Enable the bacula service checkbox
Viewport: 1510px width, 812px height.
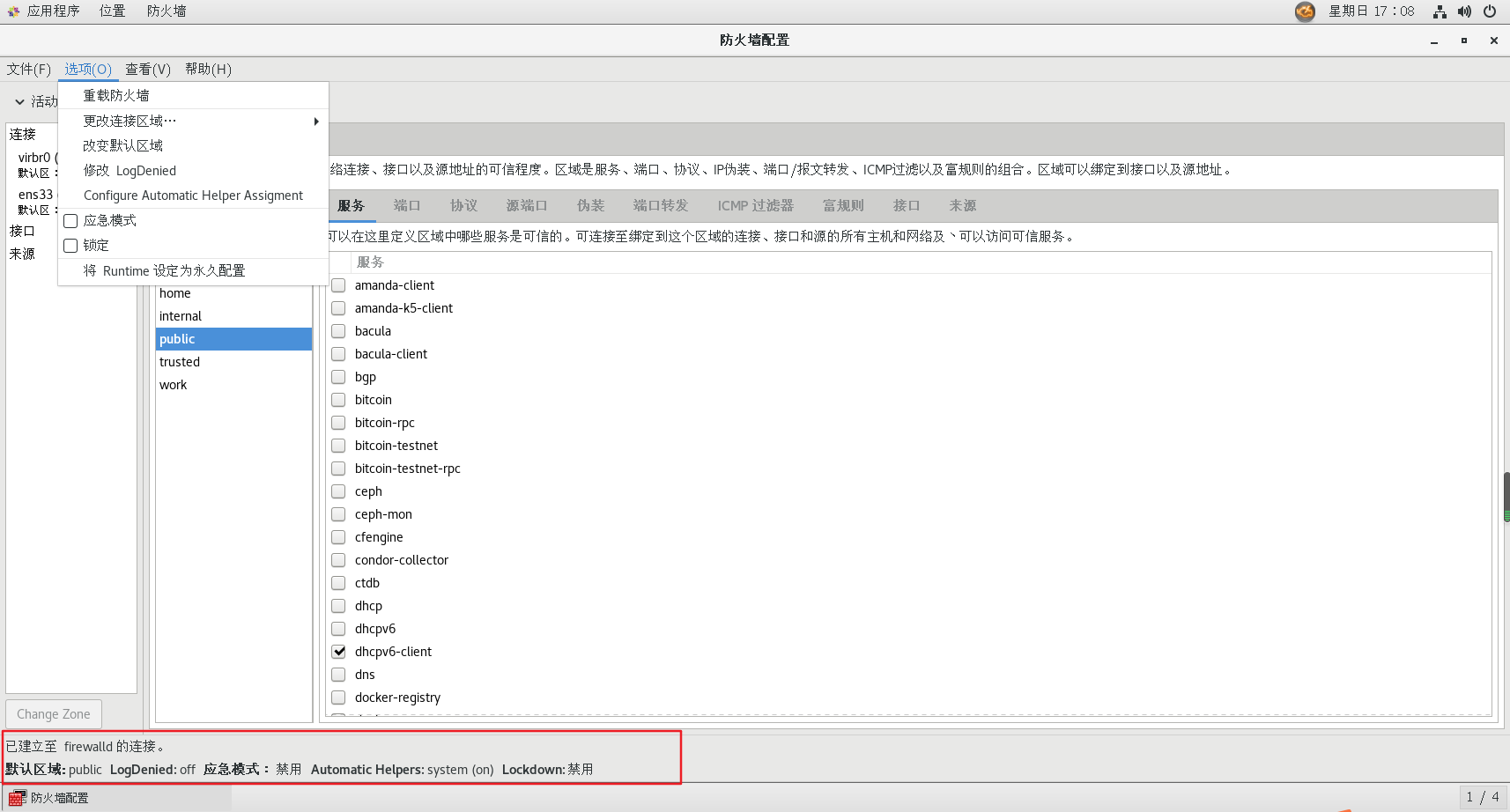point(338,331)
